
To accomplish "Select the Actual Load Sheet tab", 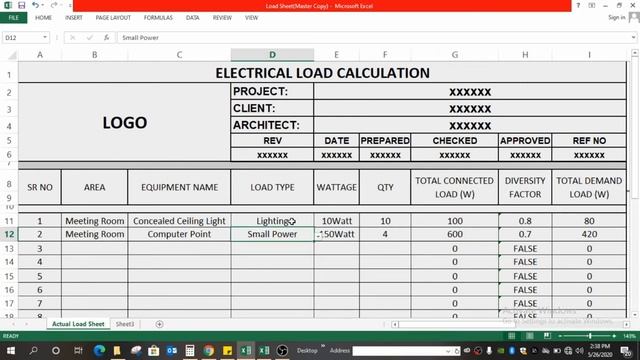I will tap(78, 324).
